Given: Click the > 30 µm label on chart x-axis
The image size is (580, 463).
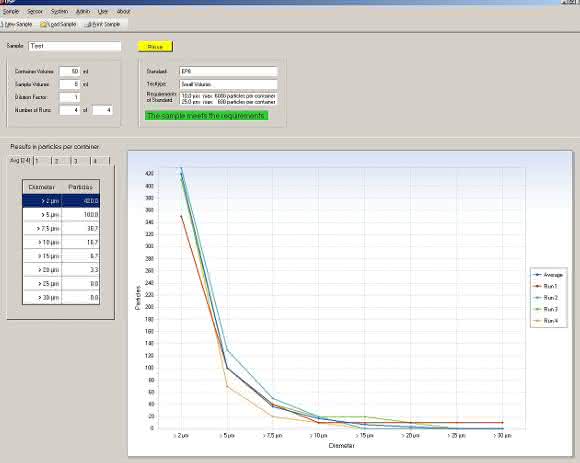Looking at the screenshot, I should tap(502, 436).
